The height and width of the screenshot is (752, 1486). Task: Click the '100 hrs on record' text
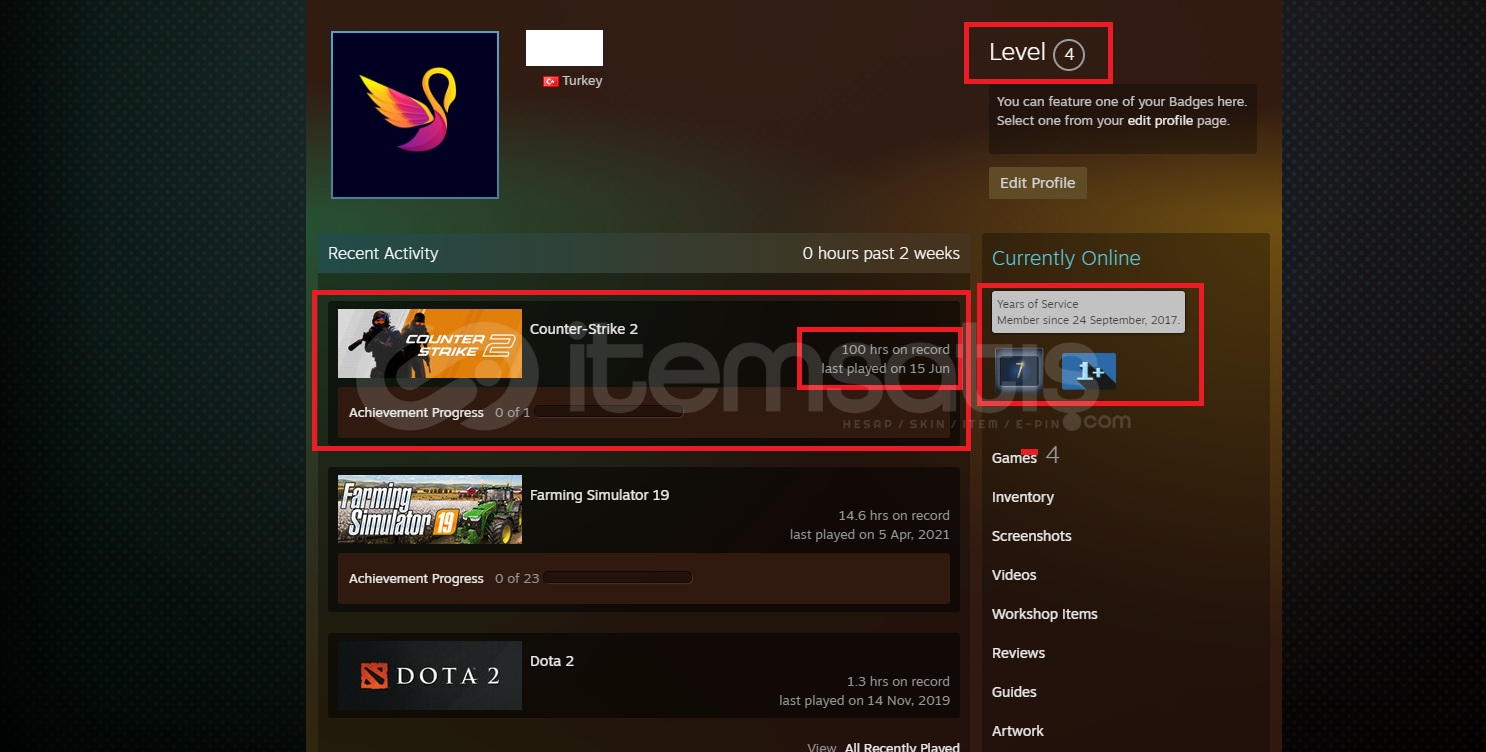tap(896, 350)
